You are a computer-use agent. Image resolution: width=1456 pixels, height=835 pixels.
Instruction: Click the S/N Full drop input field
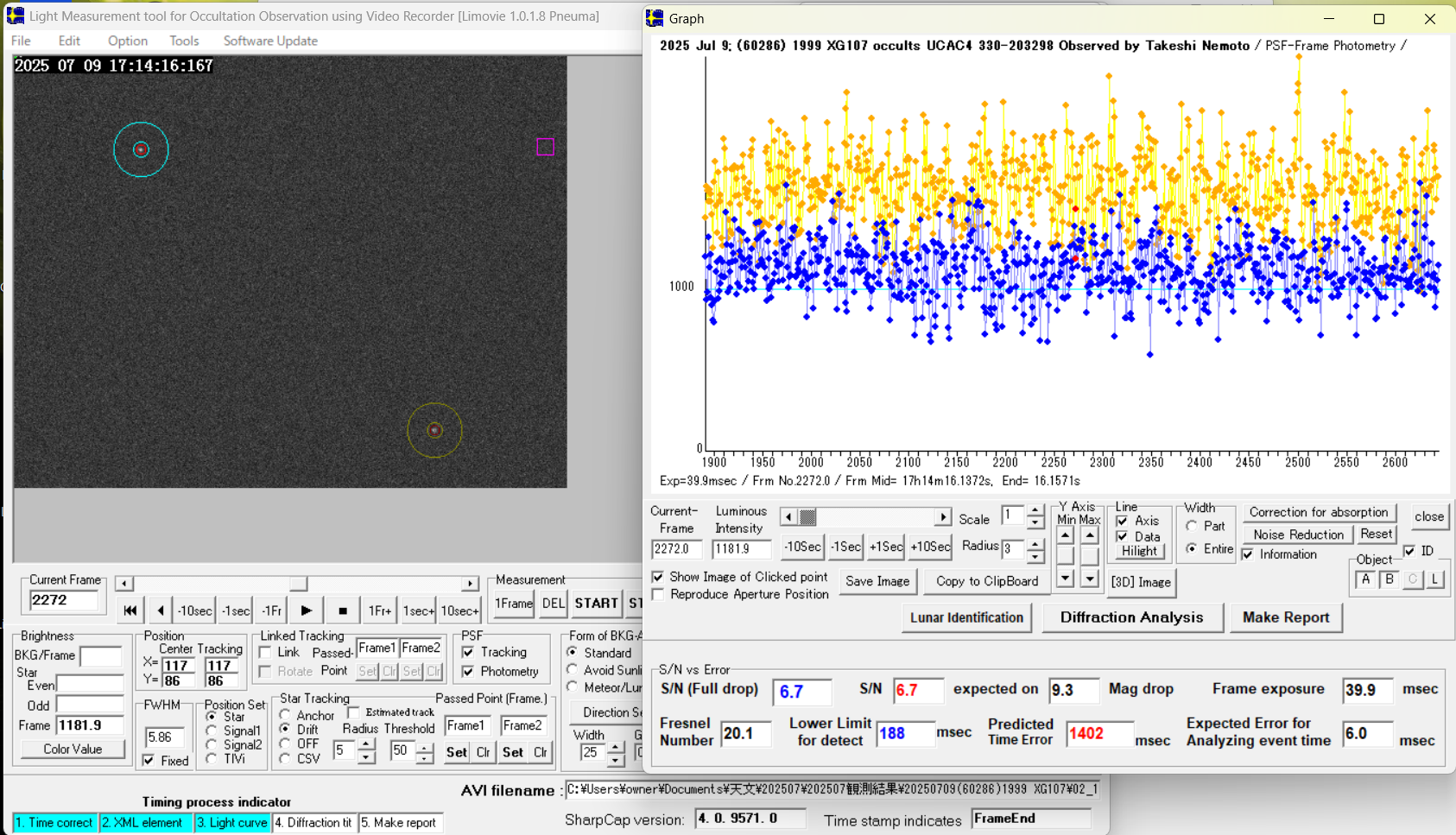click(801, 692)
